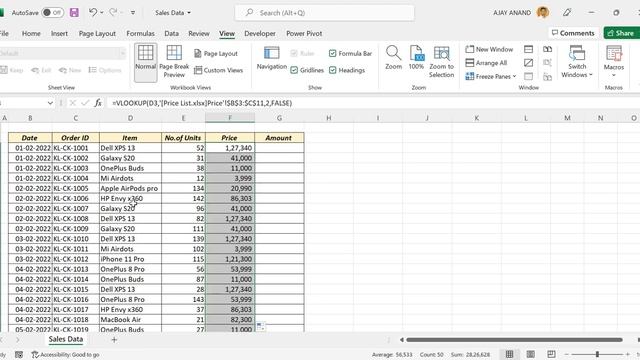
Task: Click the horizontal scrollbar
Action: pos(514,340)
